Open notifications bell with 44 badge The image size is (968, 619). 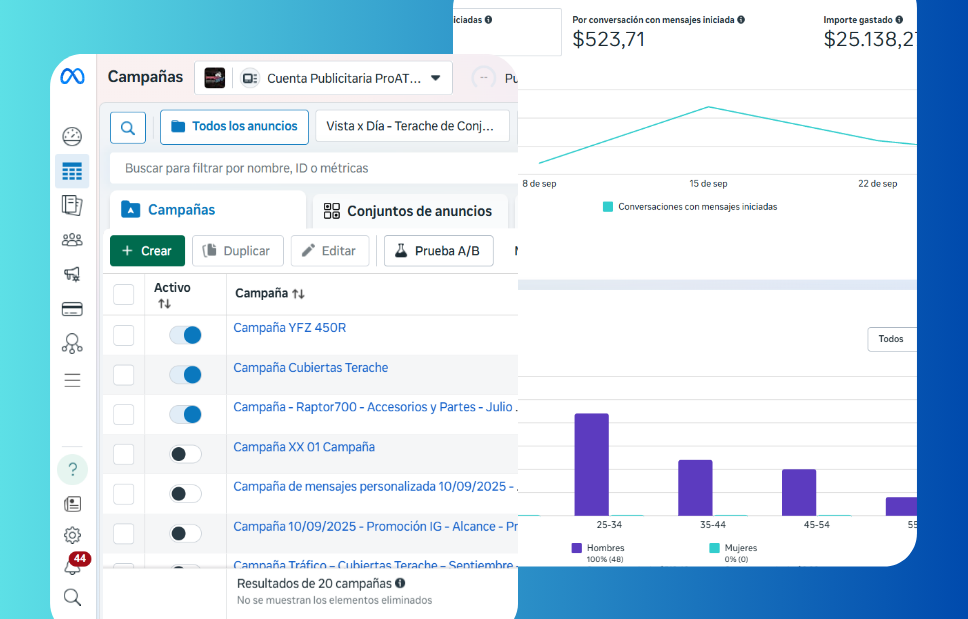73,565
